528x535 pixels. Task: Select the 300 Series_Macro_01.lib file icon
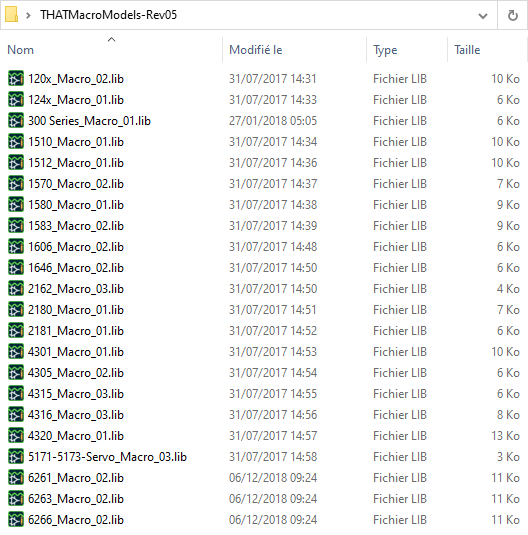[x=16, y=120]
